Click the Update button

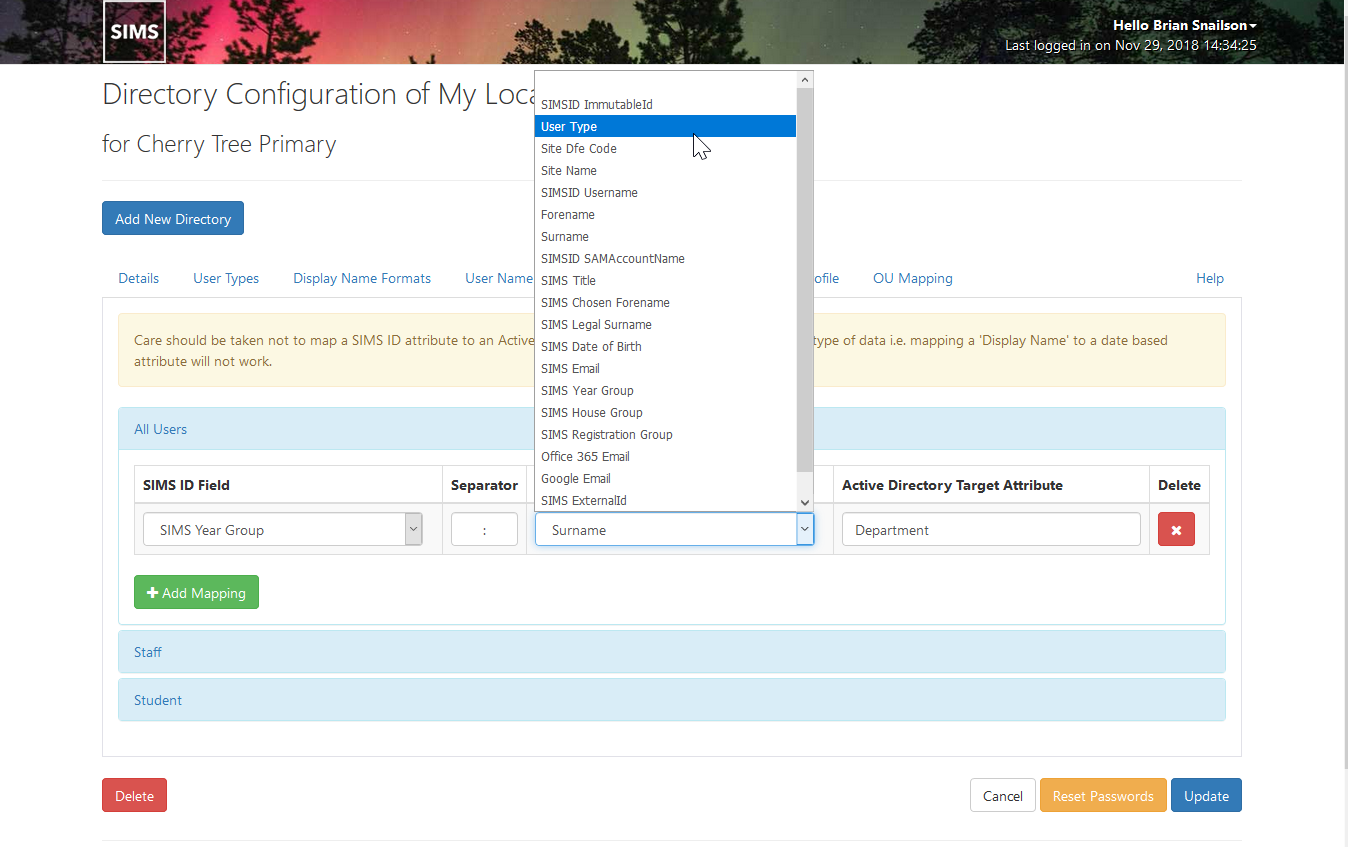pos(1206,795)
